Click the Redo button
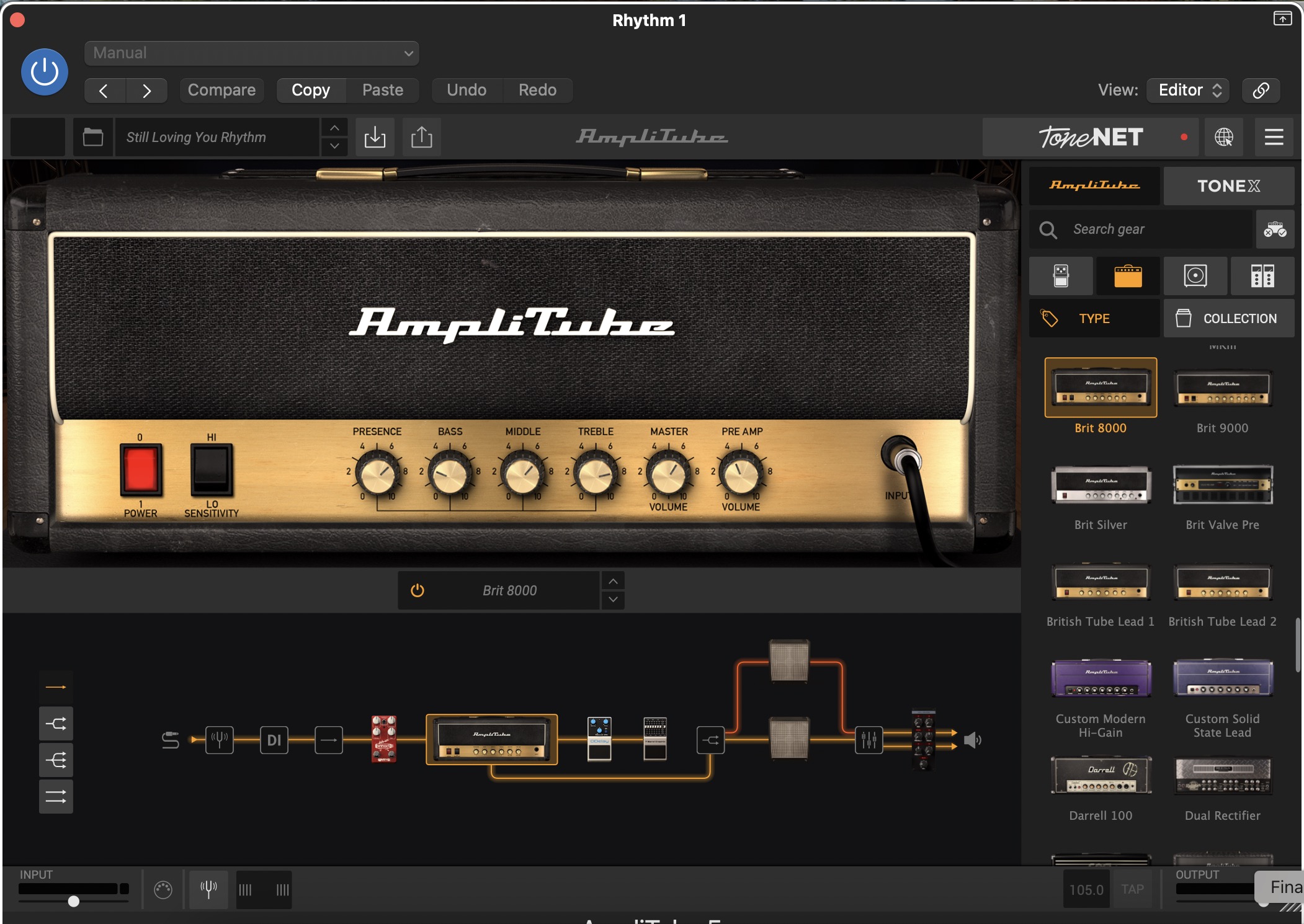Viewport: 1304px width, 924px height. pyautogui.click(x=537, y=91)
